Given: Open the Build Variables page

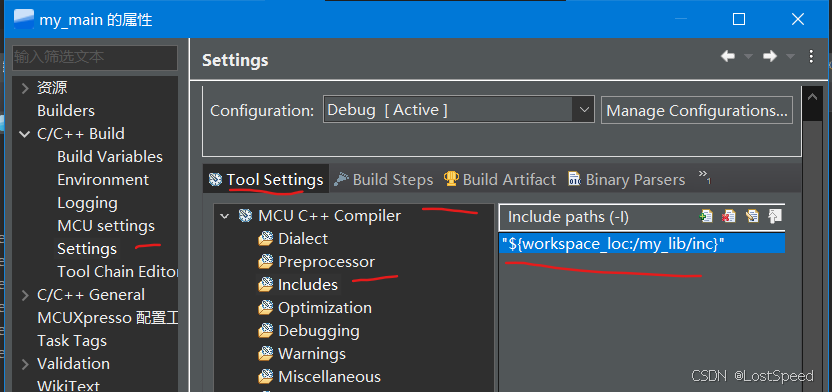Looking at the screenshot, I should coord(110,157).
